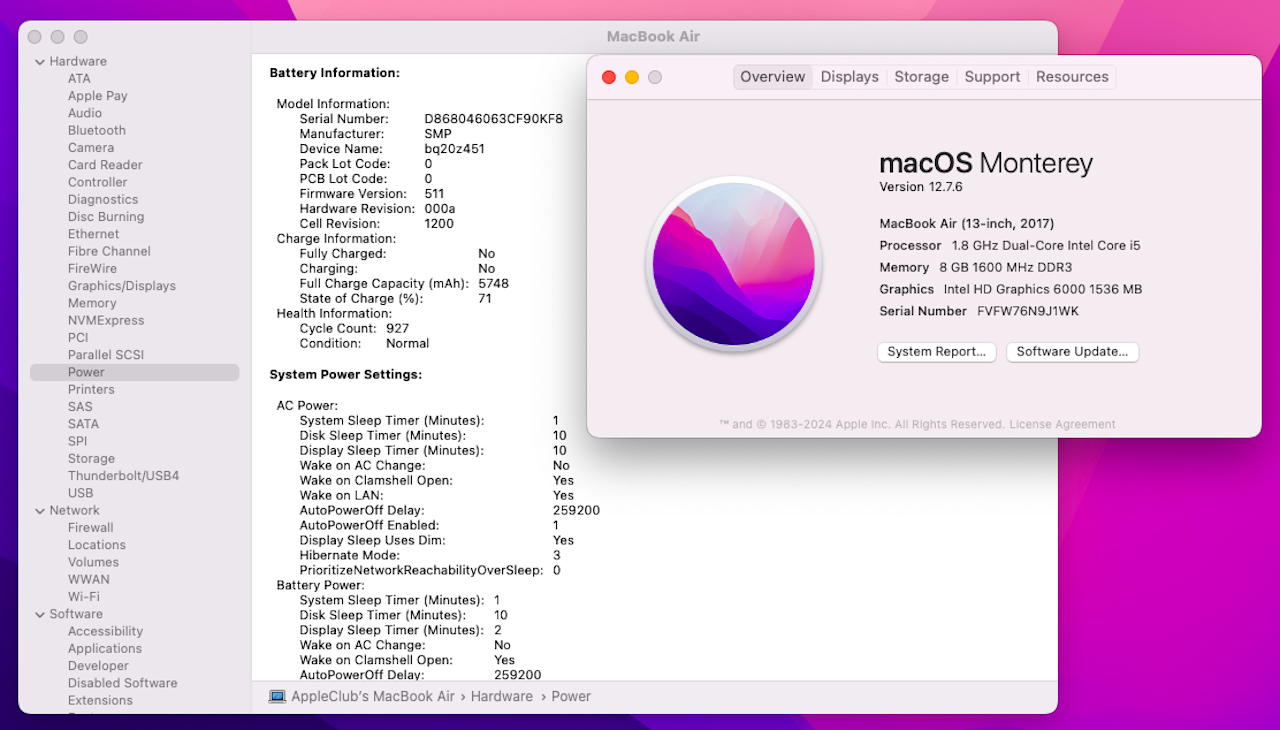1280x730 pixels.
Task: Select Camera in the sidebar
Action: click(x=91, y=148)
